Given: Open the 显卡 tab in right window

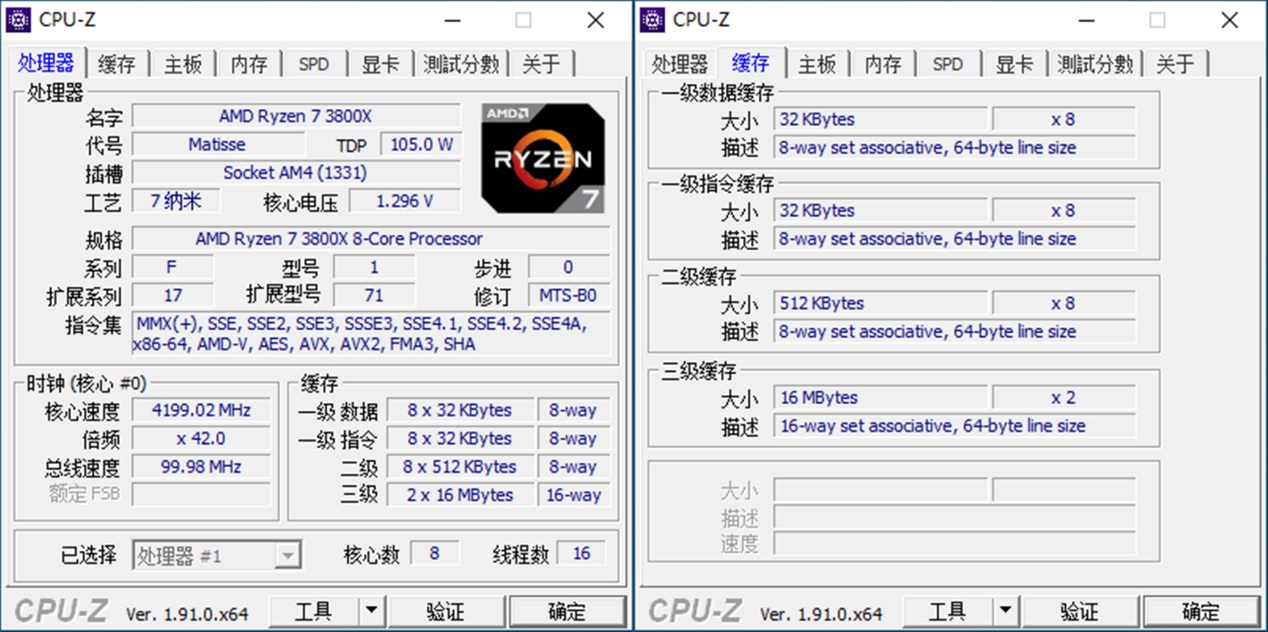Looking at the screenshot, I should 1014,63.
